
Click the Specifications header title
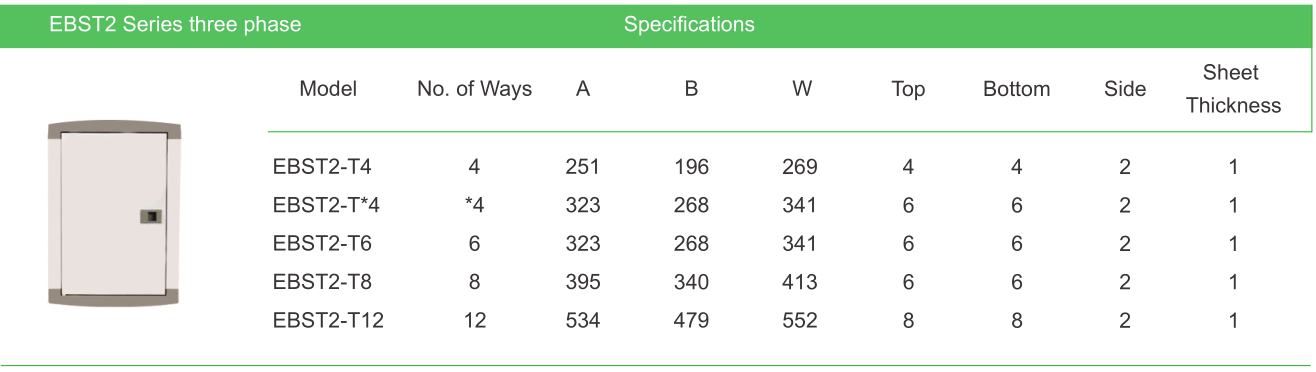click(x=689, y=24)
